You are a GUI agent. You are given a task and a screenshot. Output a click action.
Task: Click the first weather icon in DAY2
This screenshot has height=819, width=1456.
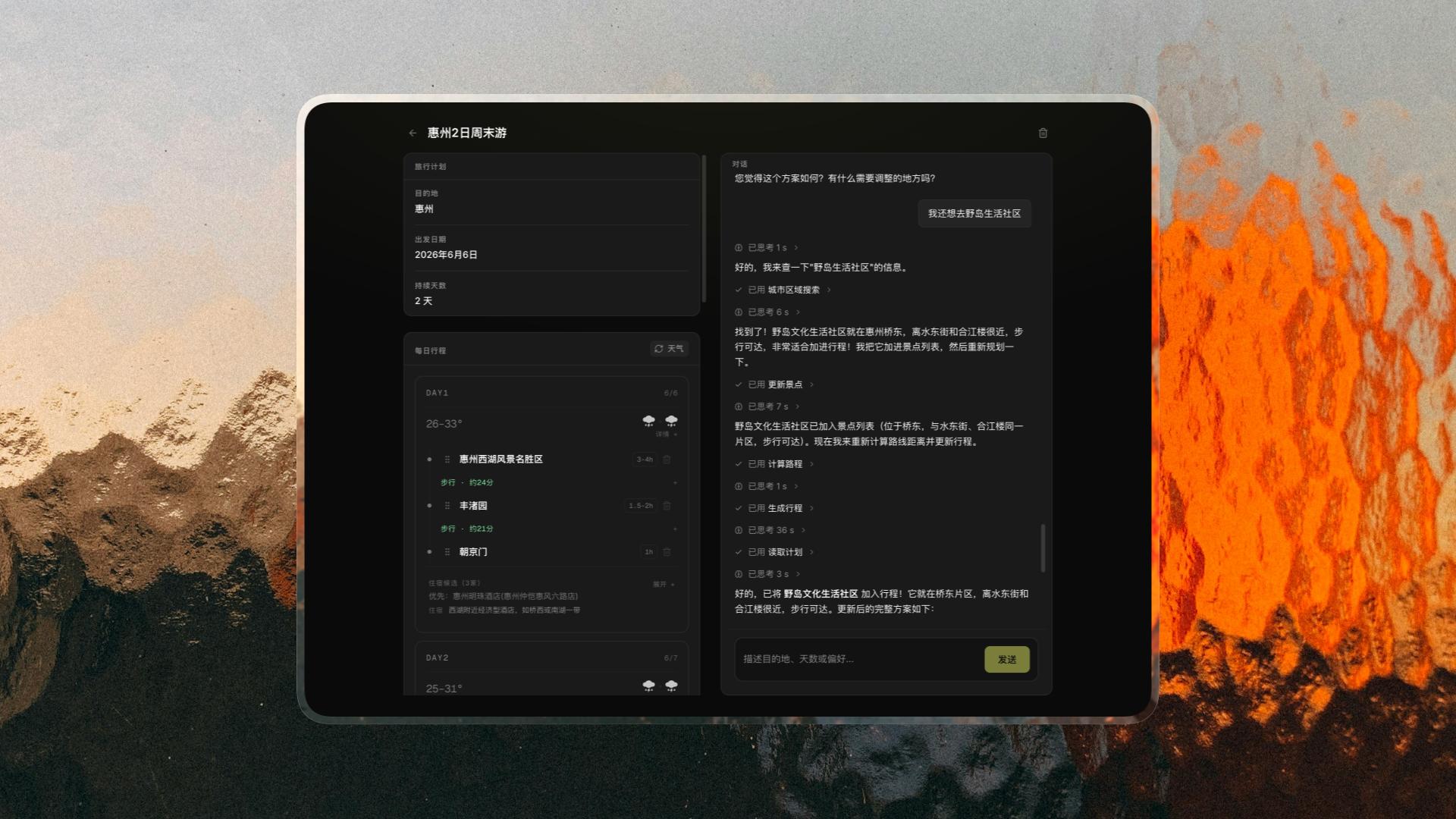tap(648, 686)
